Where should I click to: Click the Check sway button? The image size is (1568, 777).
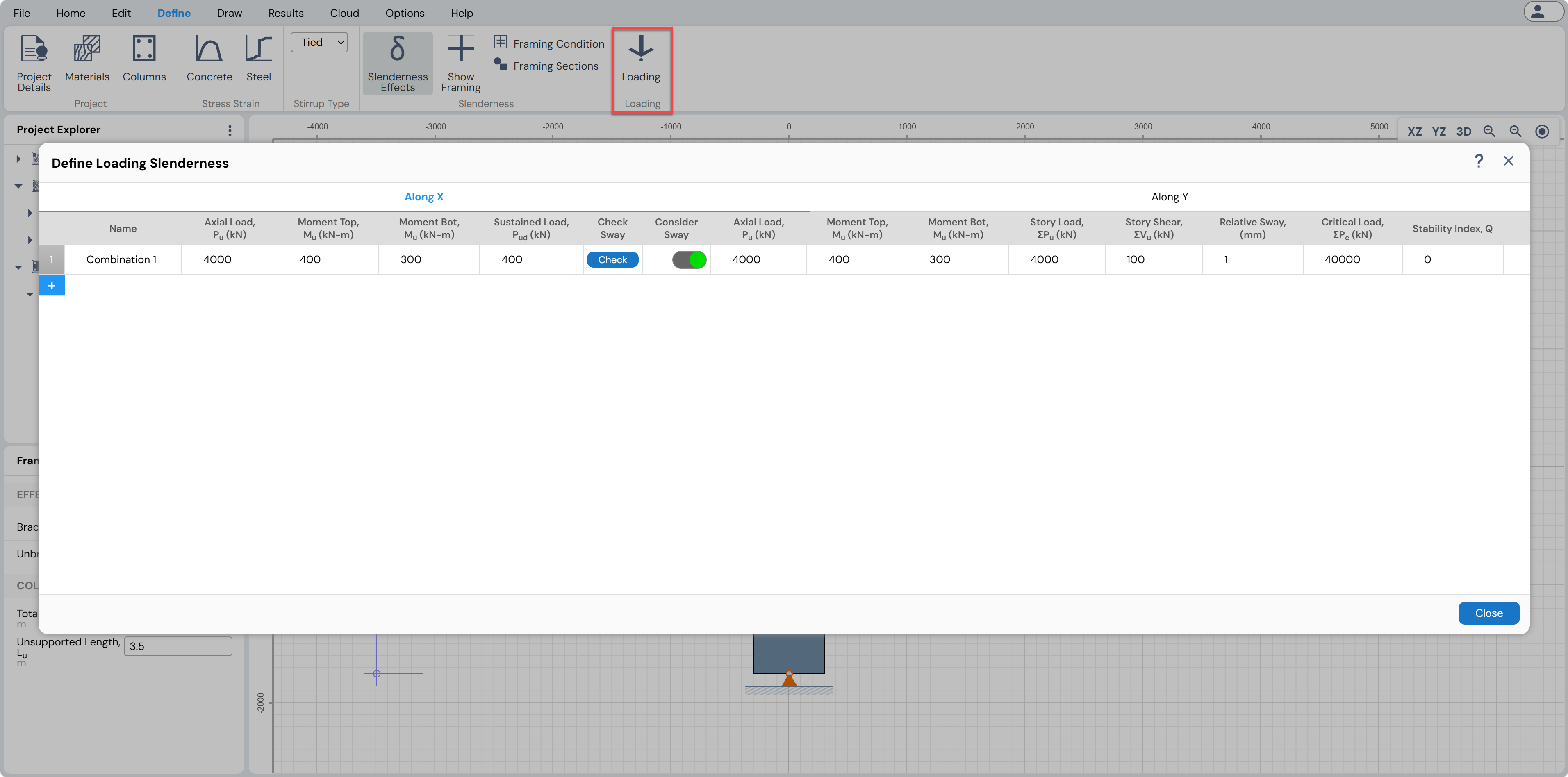click(612, 260)
